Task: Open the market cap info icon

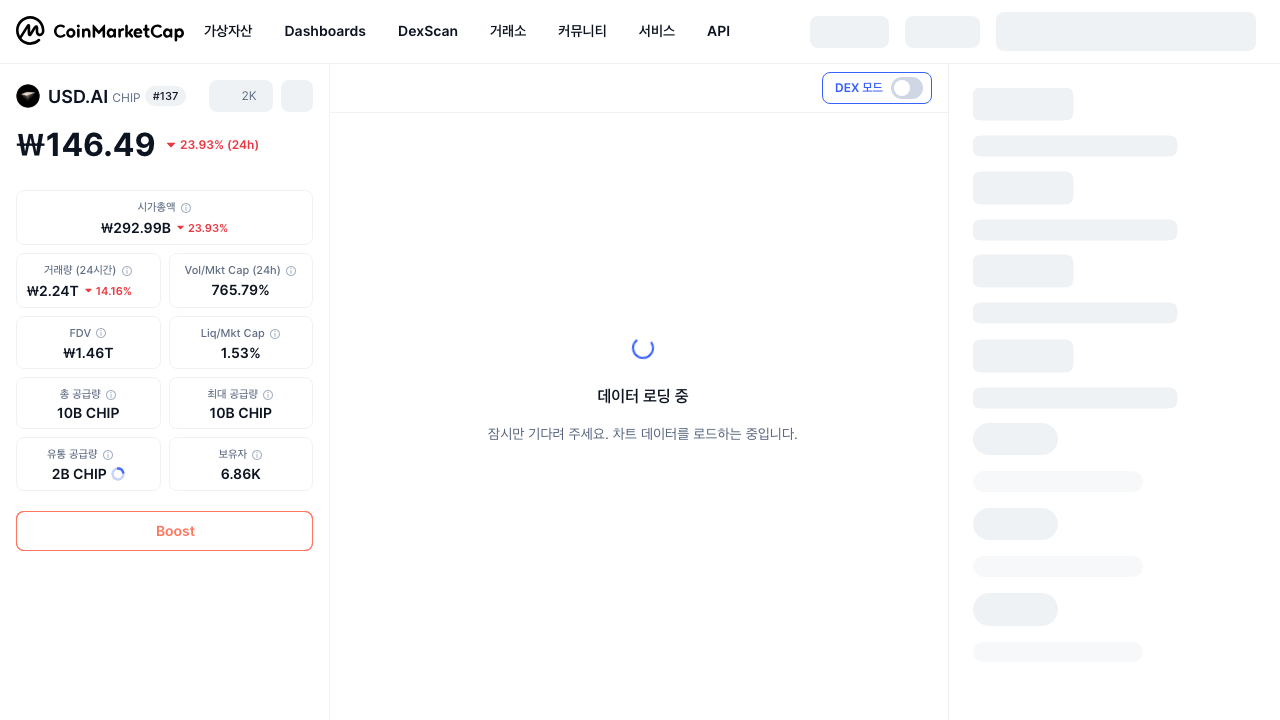Action: [x=186, y=208]
